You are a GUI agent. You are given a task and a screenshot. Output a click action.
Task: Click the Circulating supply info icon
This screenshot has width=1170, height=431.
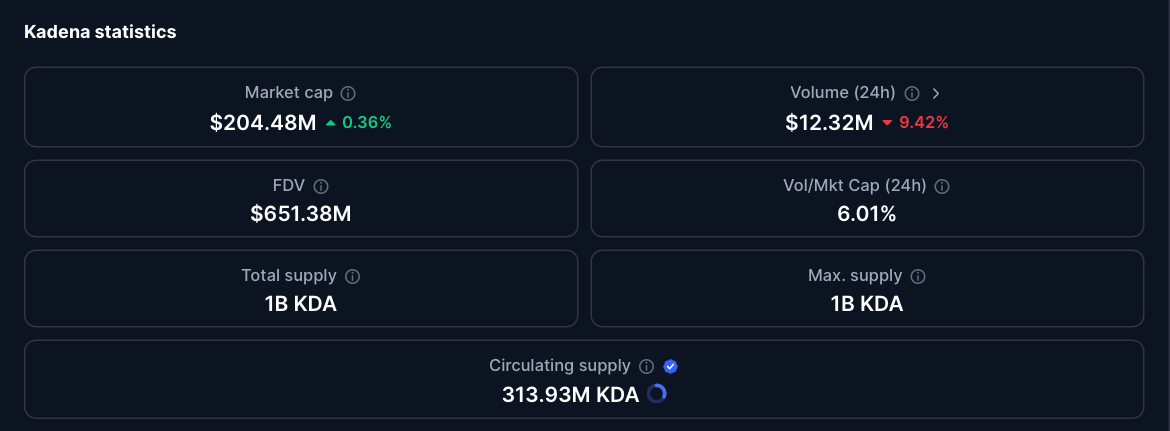coord(647,366)
